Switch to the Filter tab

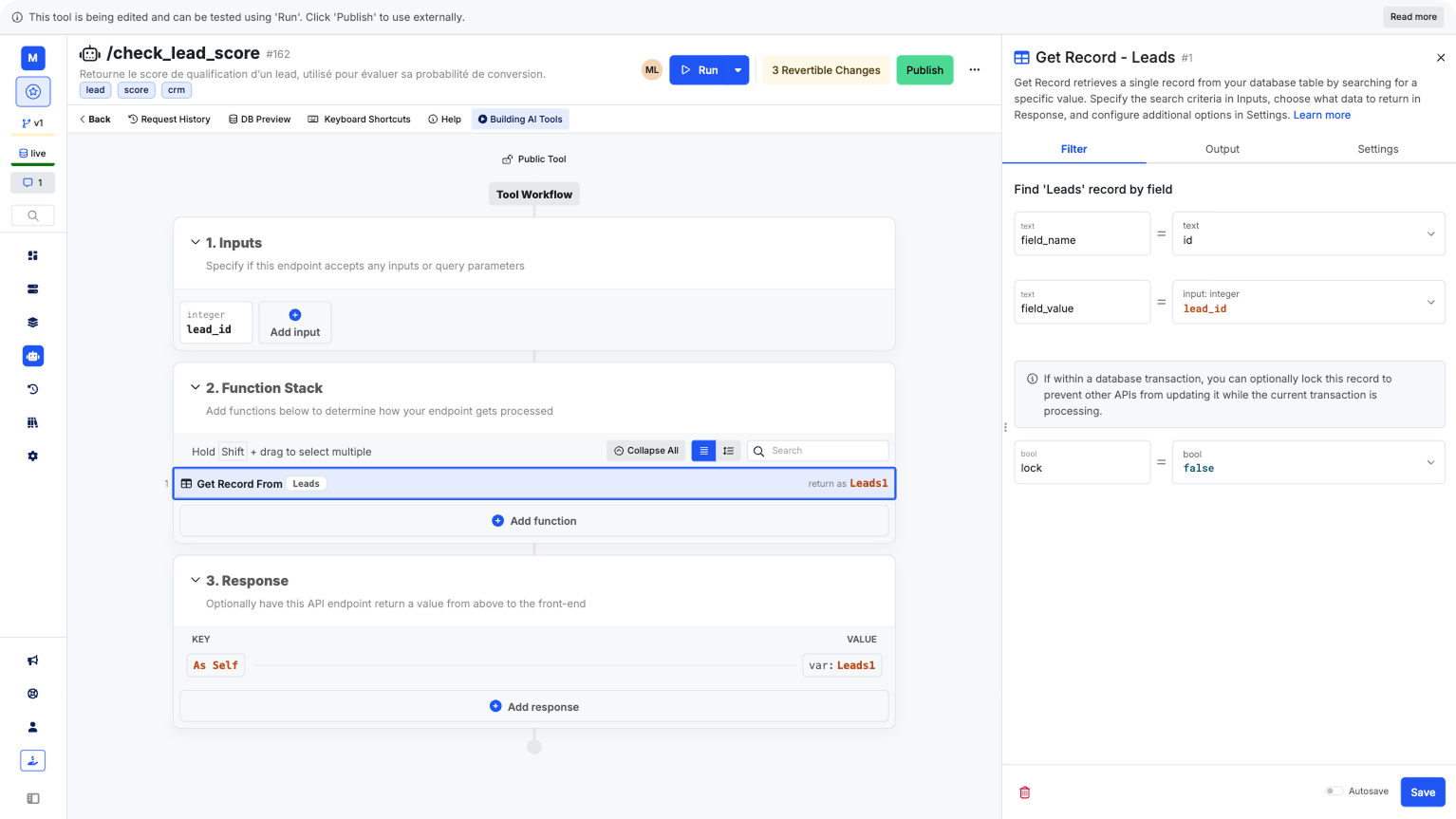point(1074,149)
